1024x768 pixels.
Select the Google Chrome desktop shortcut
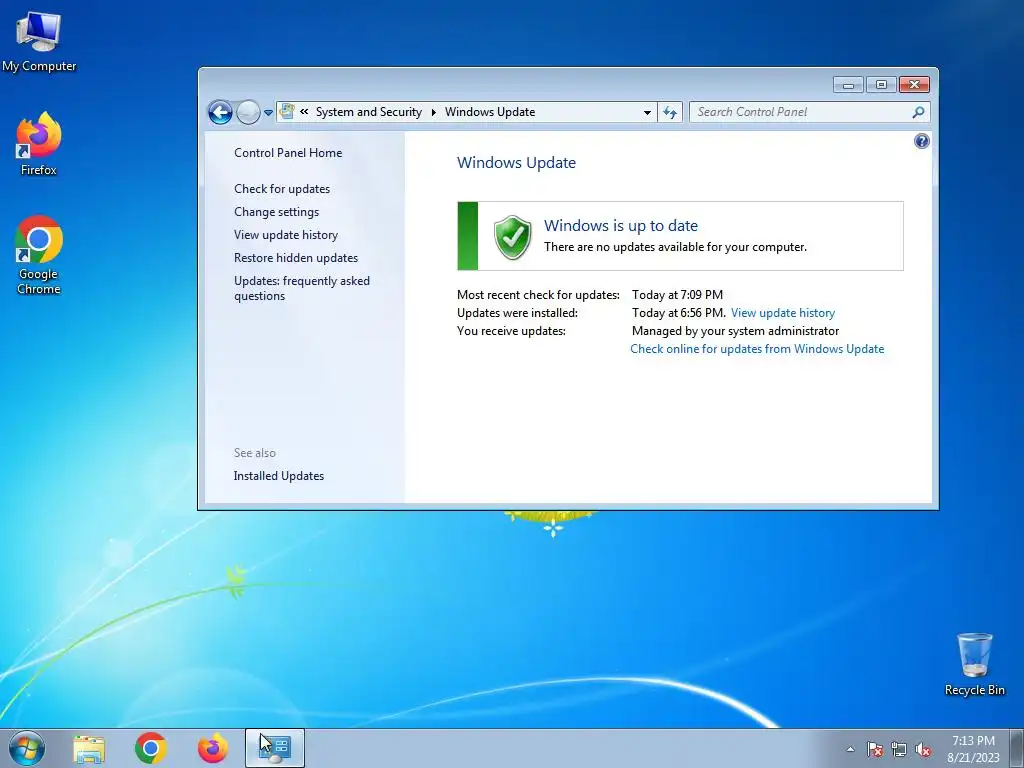39,255
